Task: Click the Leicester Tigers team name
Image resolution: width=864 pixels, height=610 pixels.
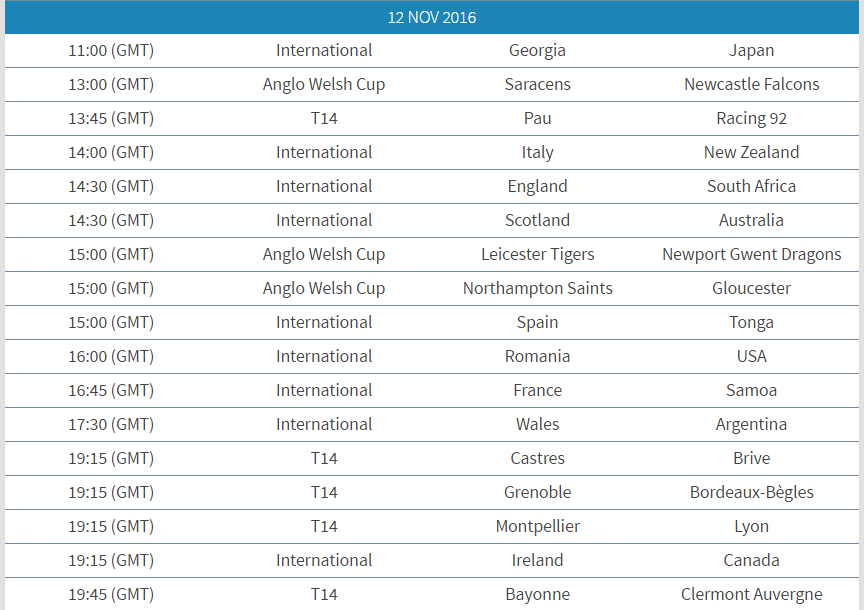Action: pos(537,255)
